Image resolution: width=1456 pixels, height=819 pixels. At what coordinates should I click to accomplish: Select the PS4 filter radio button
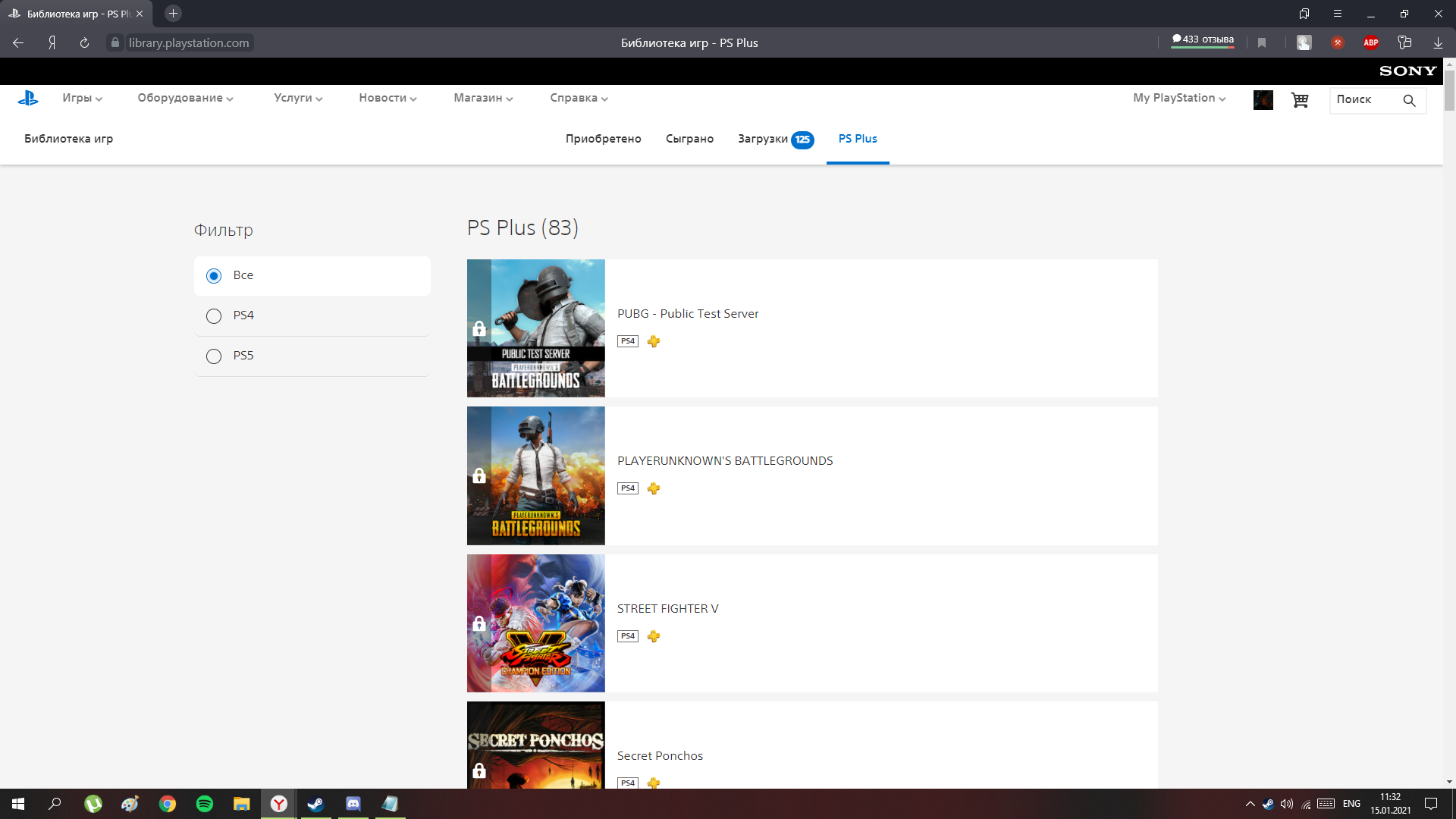point(214,316)
